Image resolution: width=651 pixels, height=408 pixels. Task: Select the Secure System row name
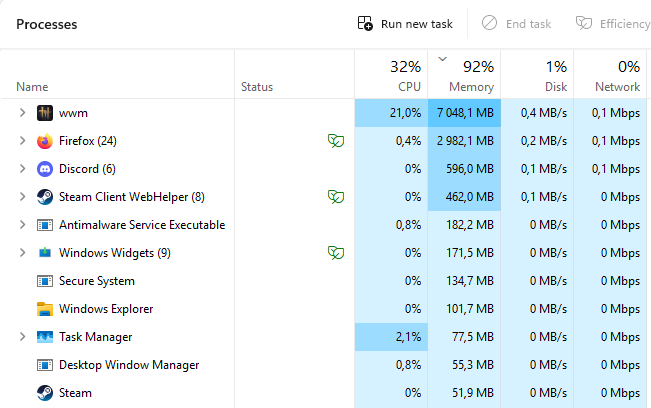point(97,281)
